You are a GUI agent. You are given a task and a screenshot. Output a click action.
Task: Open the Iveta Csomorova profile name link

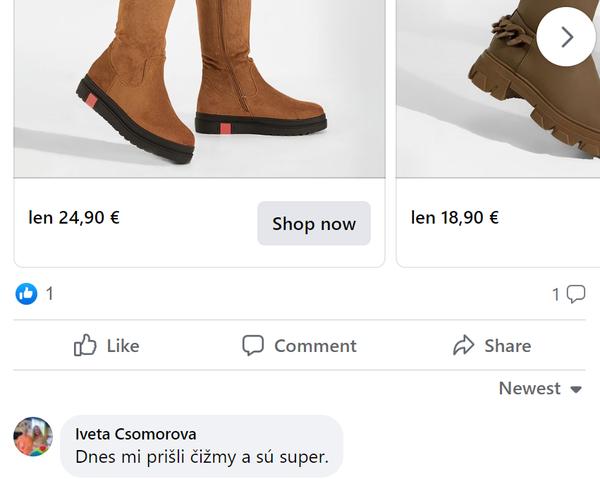tap(135, 434)
